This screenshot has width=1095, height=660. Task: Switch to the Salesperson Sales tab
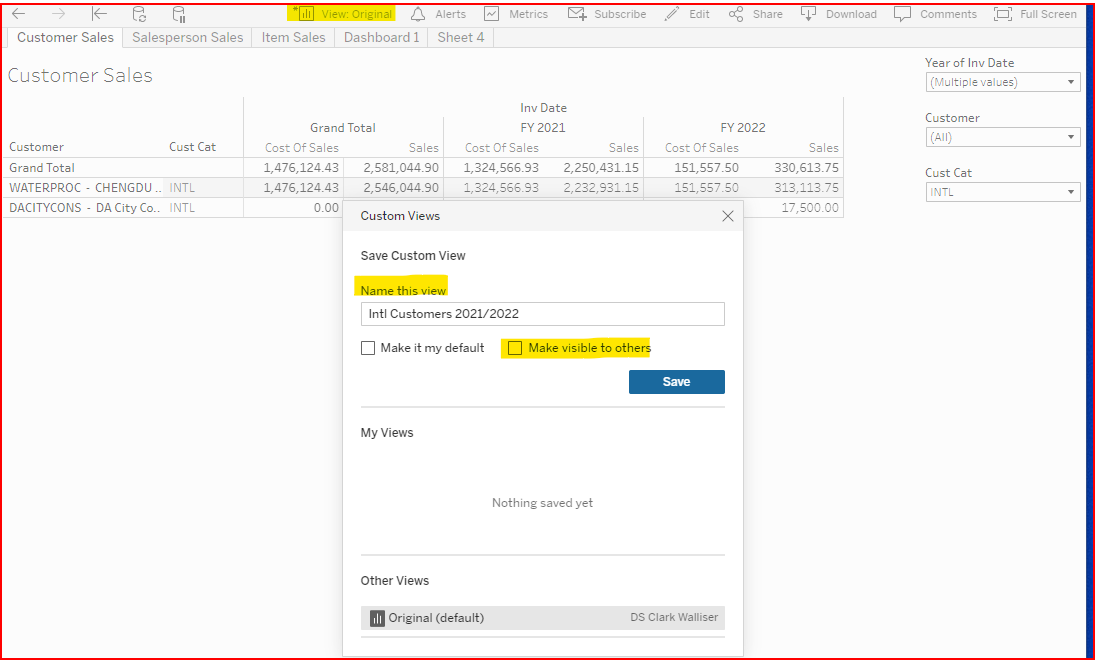[x=188, y=37]
